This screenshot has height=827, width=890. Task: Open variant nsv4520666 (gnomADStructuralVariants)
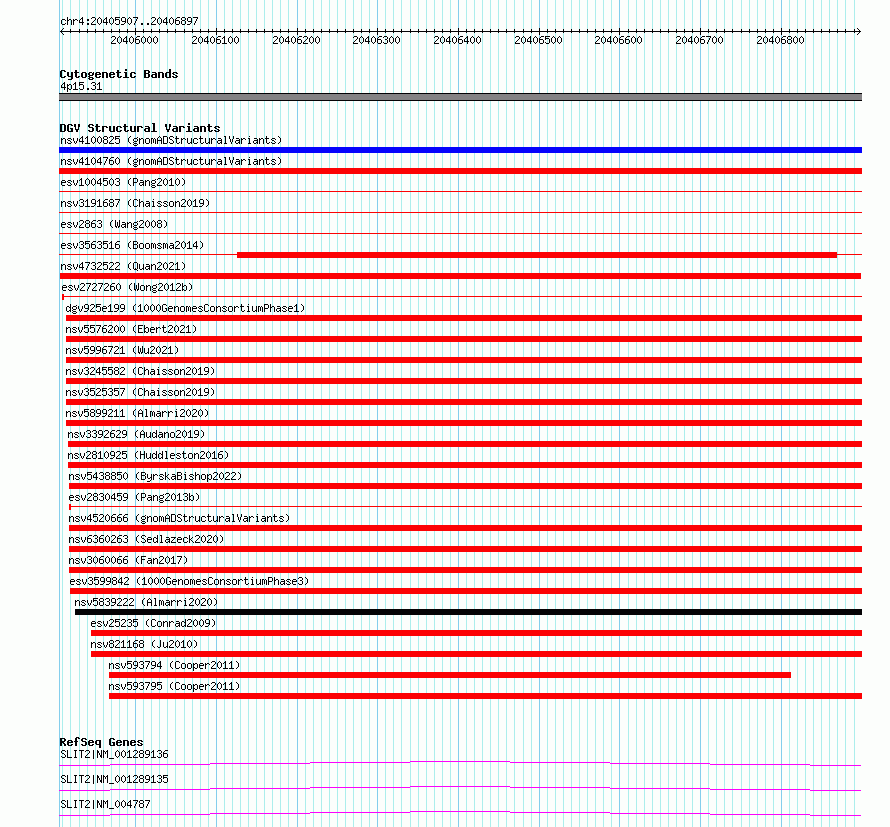[x=179, y=518]
